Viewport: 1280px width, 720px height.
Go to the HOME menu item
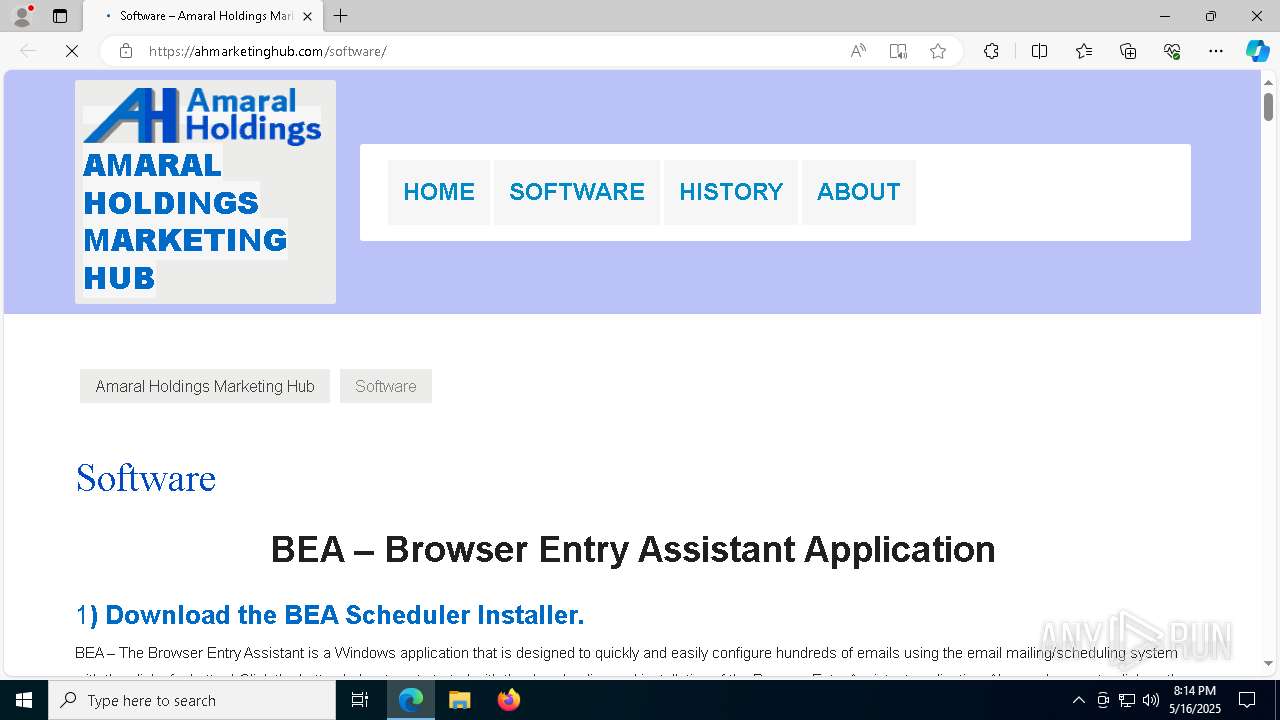(439, 192)
